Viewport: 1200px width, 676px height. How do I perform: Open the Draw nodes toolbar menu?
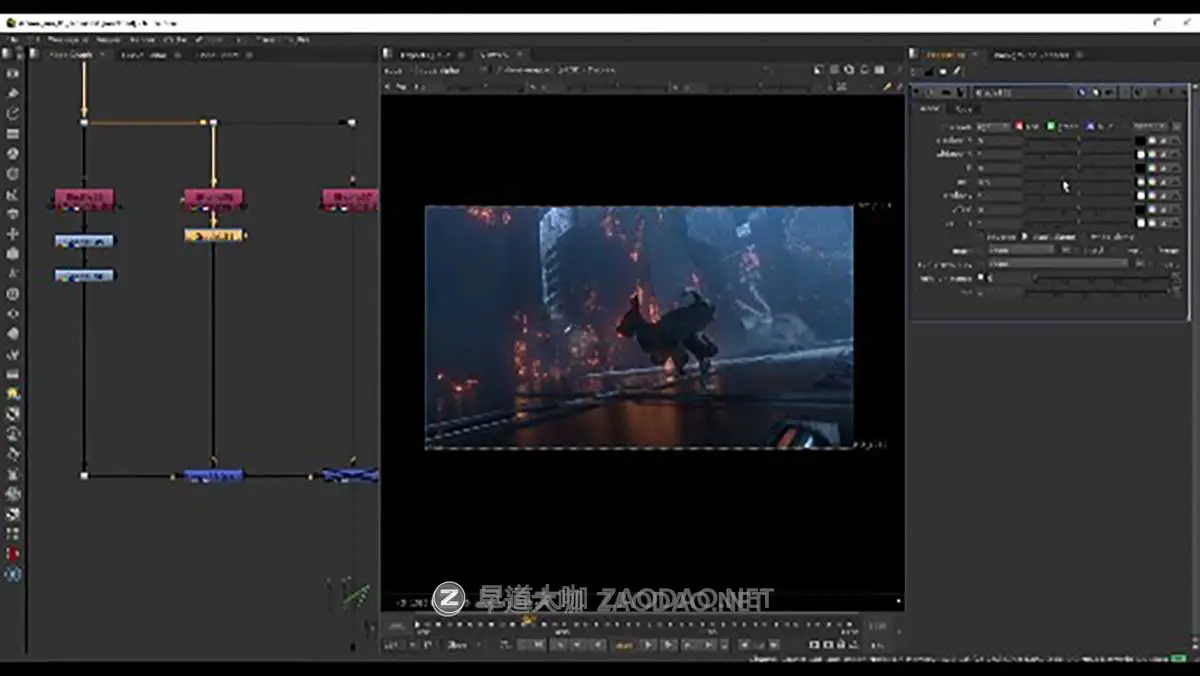(13, 94)
